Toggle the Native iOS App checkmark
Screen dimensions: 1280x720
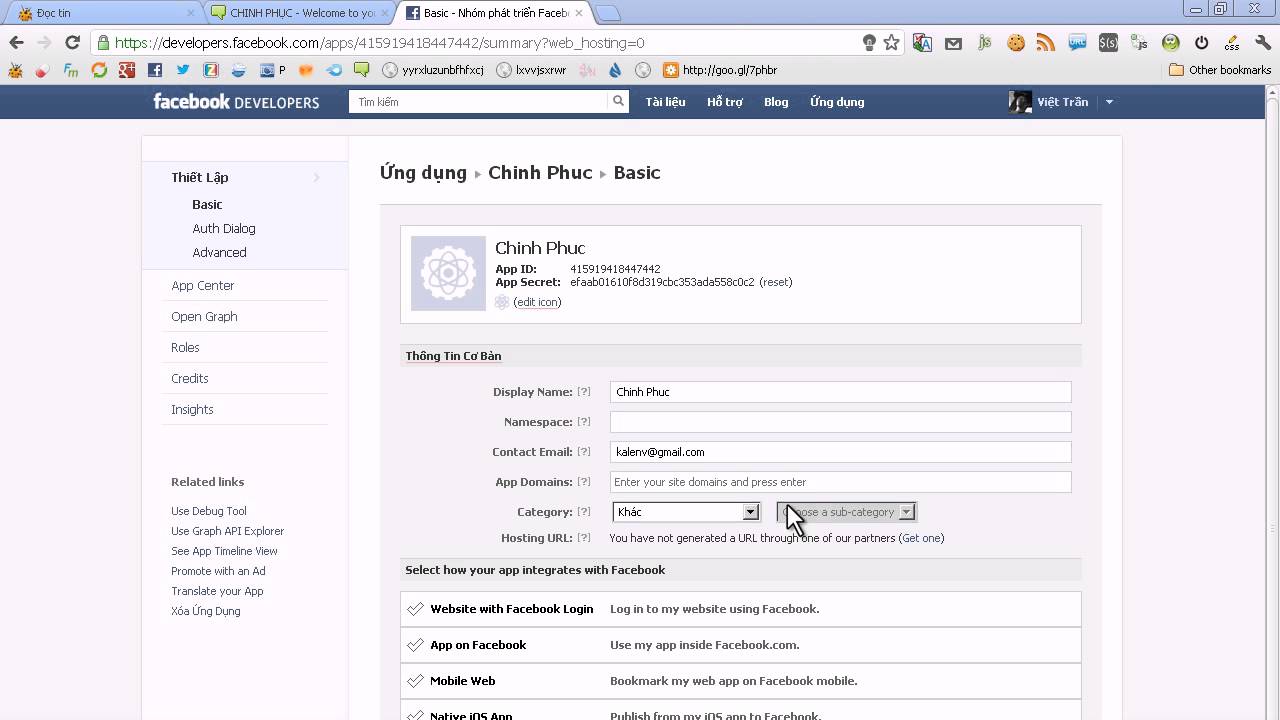click(x=415, y=715)
